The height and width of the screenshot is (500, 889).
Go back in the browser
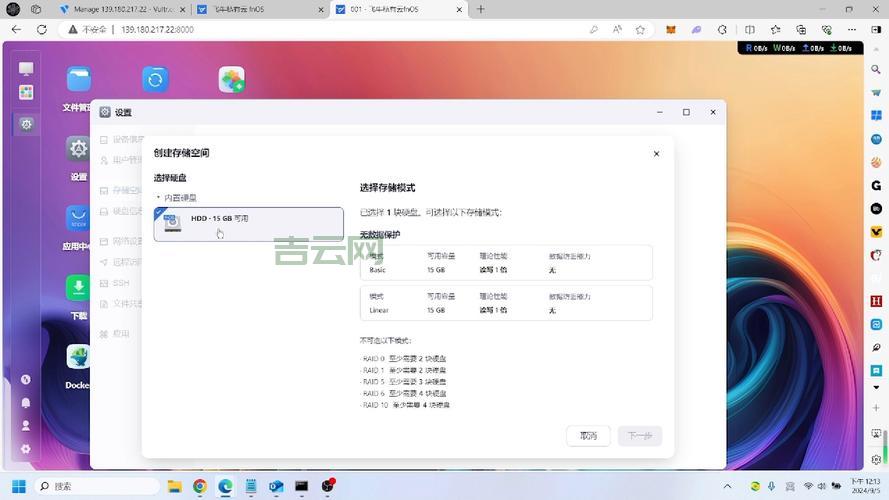coord(16,29)
